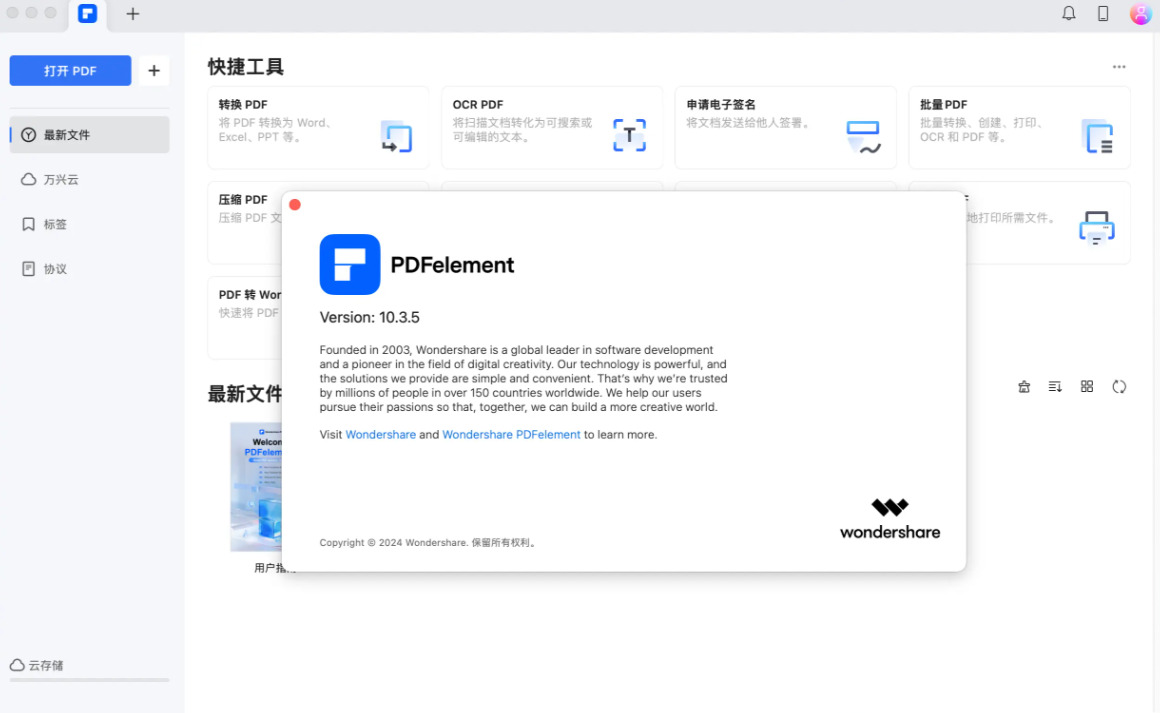1160x713 pixels.
Task: Click the 最新文件 section heading
Action: (245, 393)
